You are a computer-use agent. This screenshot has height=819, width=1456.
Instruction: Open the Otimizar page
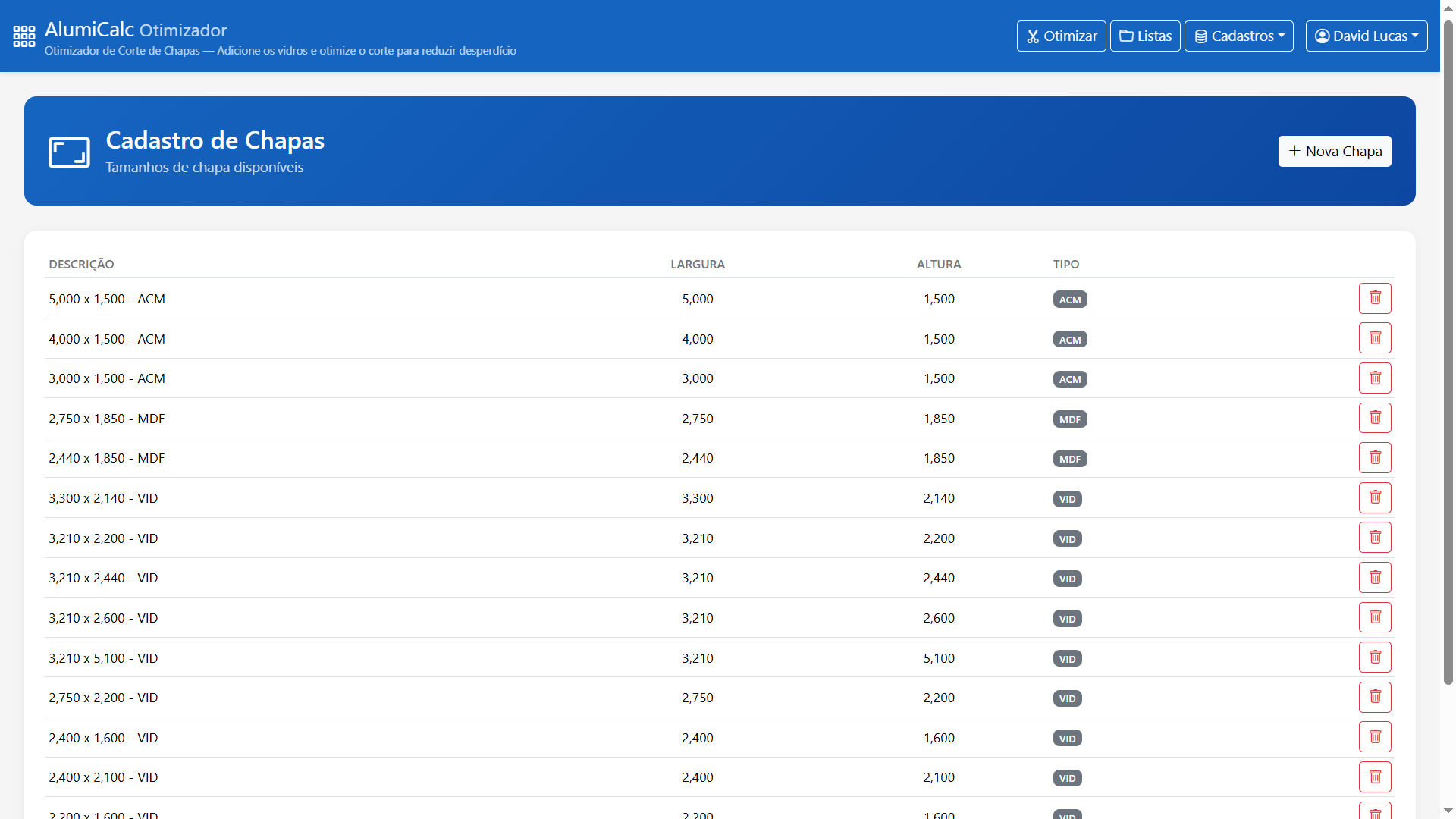(x=1061, y=36)
